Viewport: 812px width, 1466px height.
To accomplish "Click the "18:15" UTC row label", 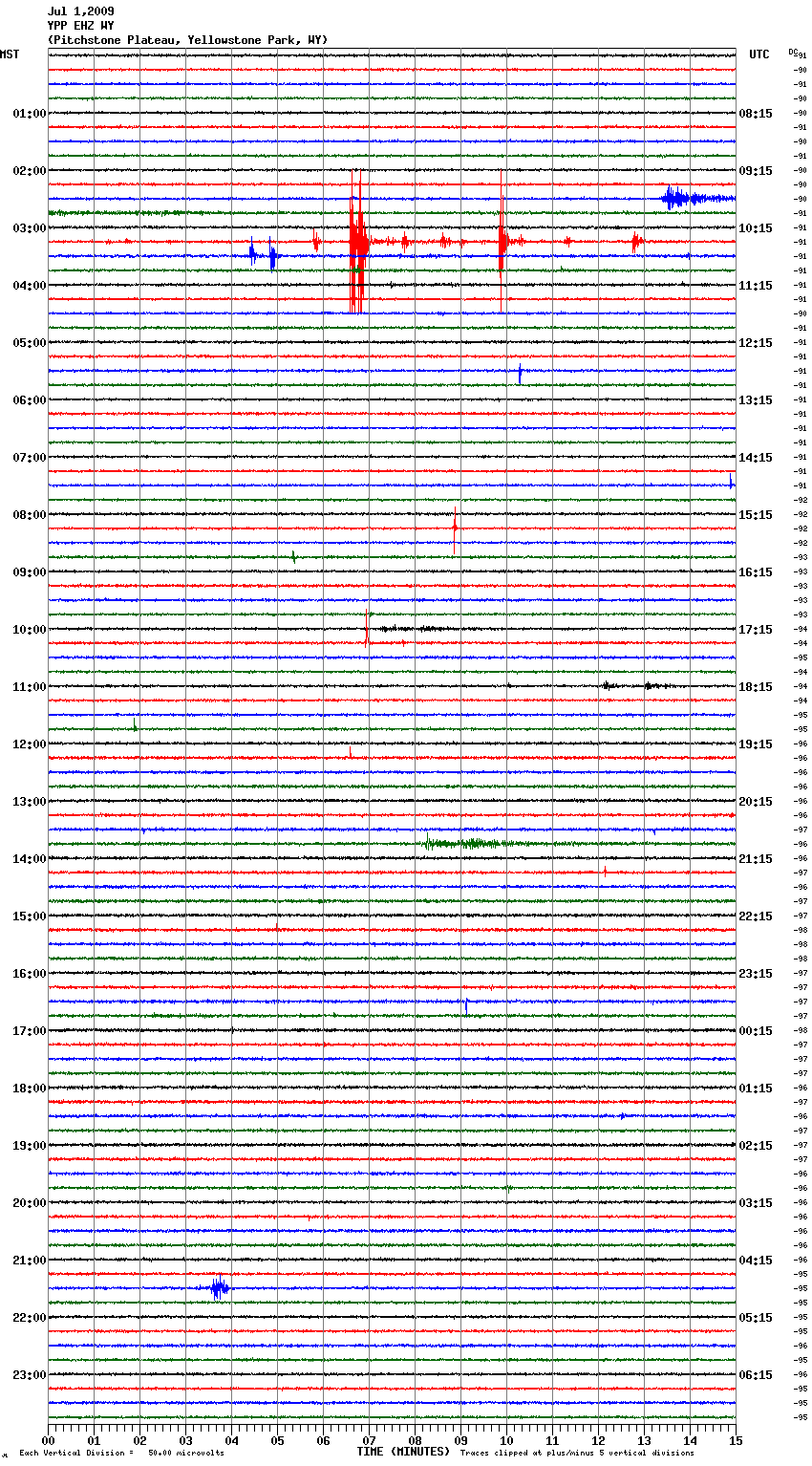I will 756,686.
